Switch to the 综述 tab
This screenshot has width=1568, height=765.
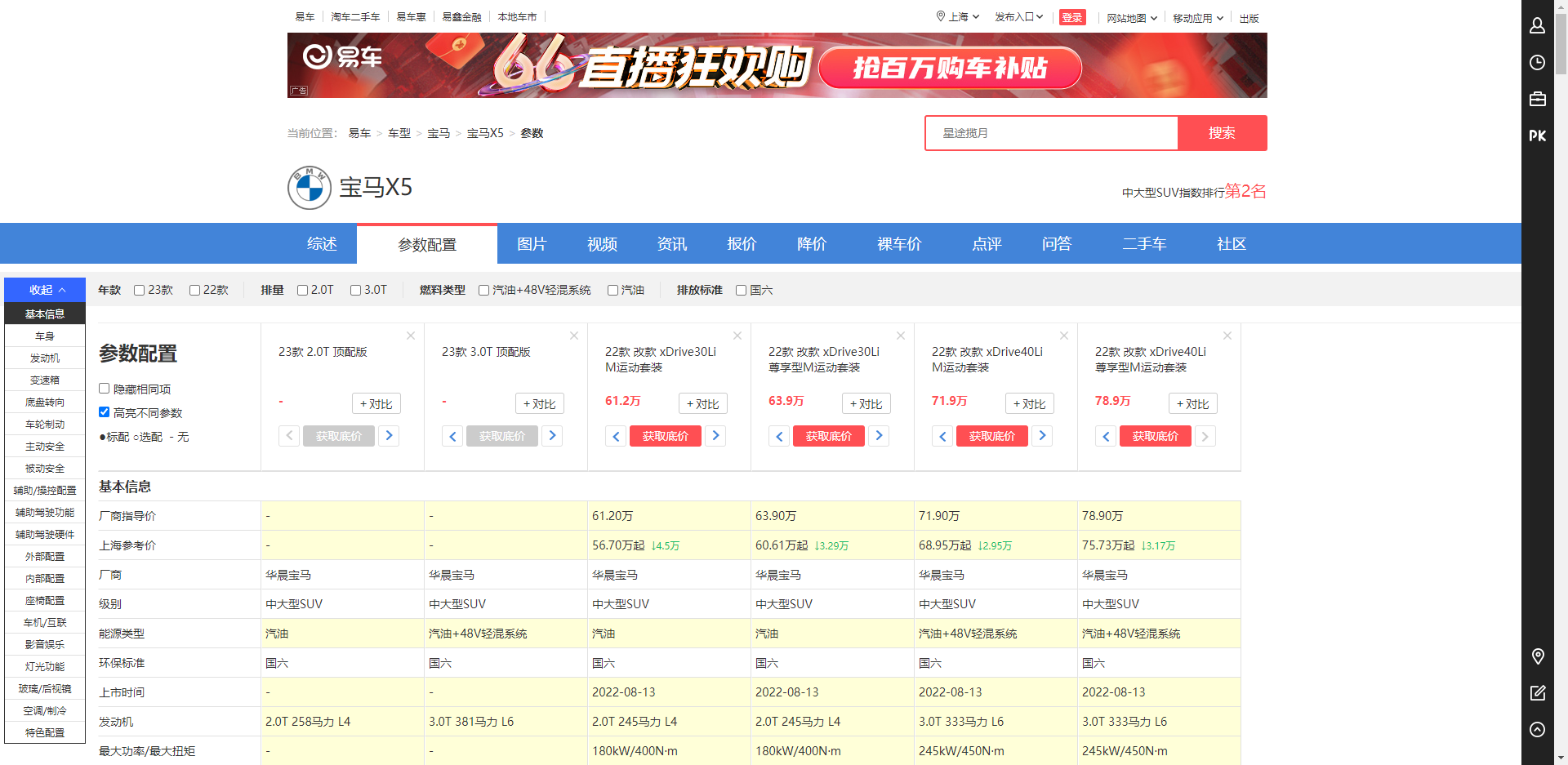322,244
